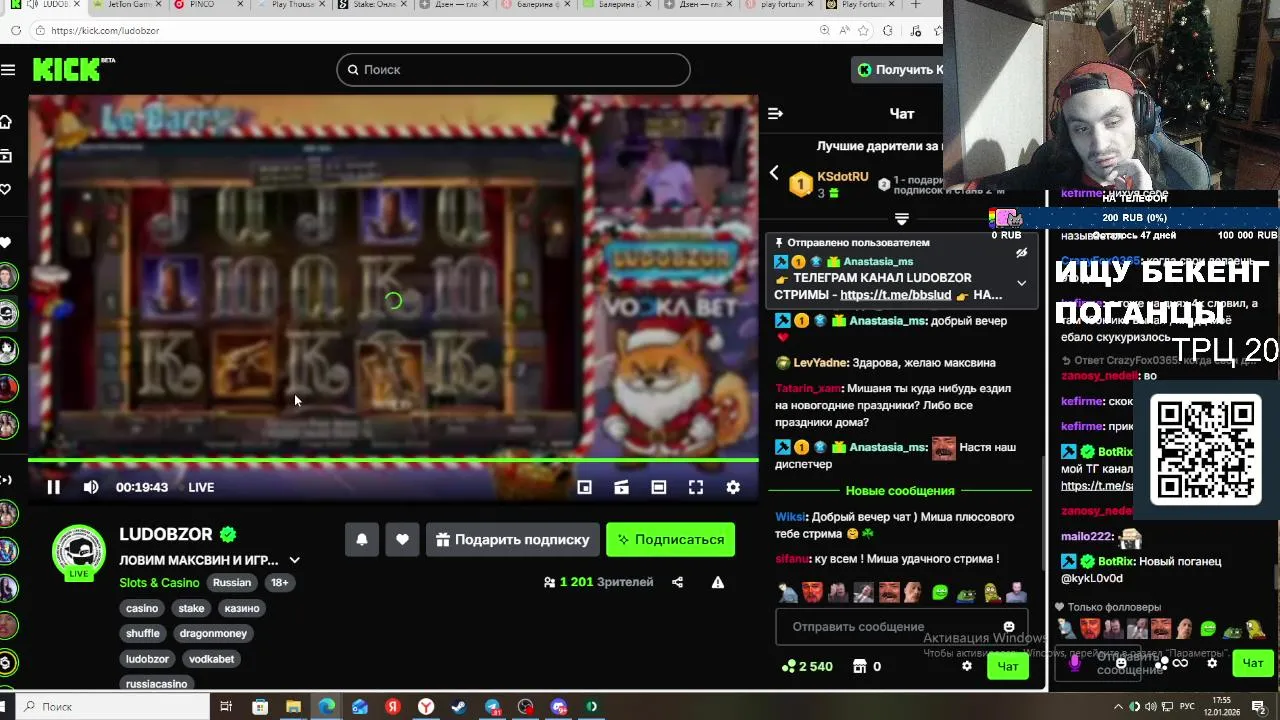Toggle theater mode in player

658,487
